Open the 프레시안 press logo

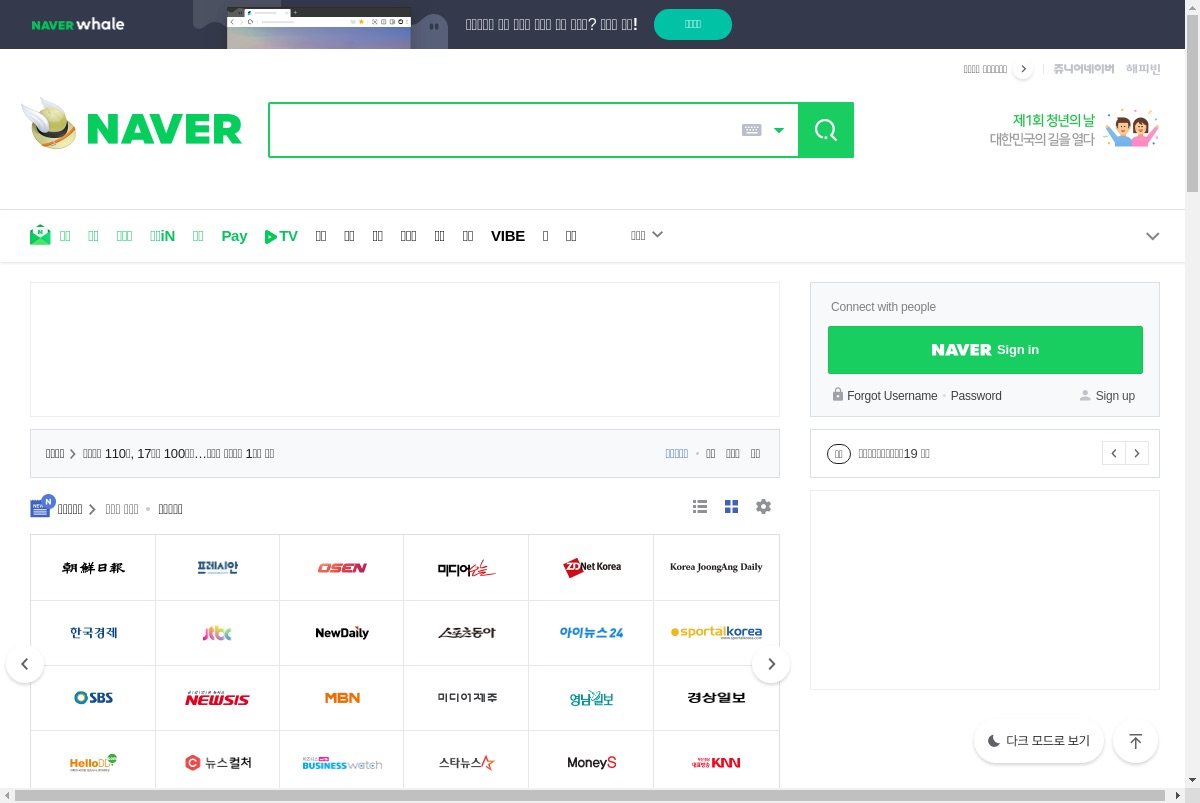tap(217, 568)
